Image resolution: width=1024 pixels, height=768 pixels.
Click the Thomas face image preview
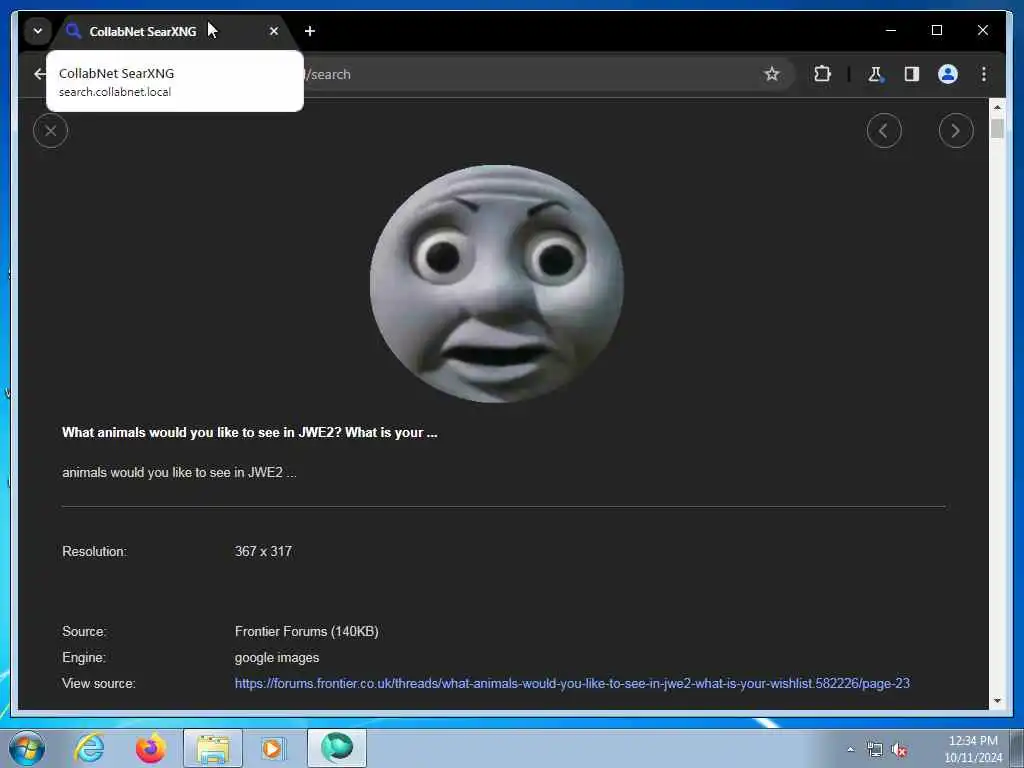point(496,283)
